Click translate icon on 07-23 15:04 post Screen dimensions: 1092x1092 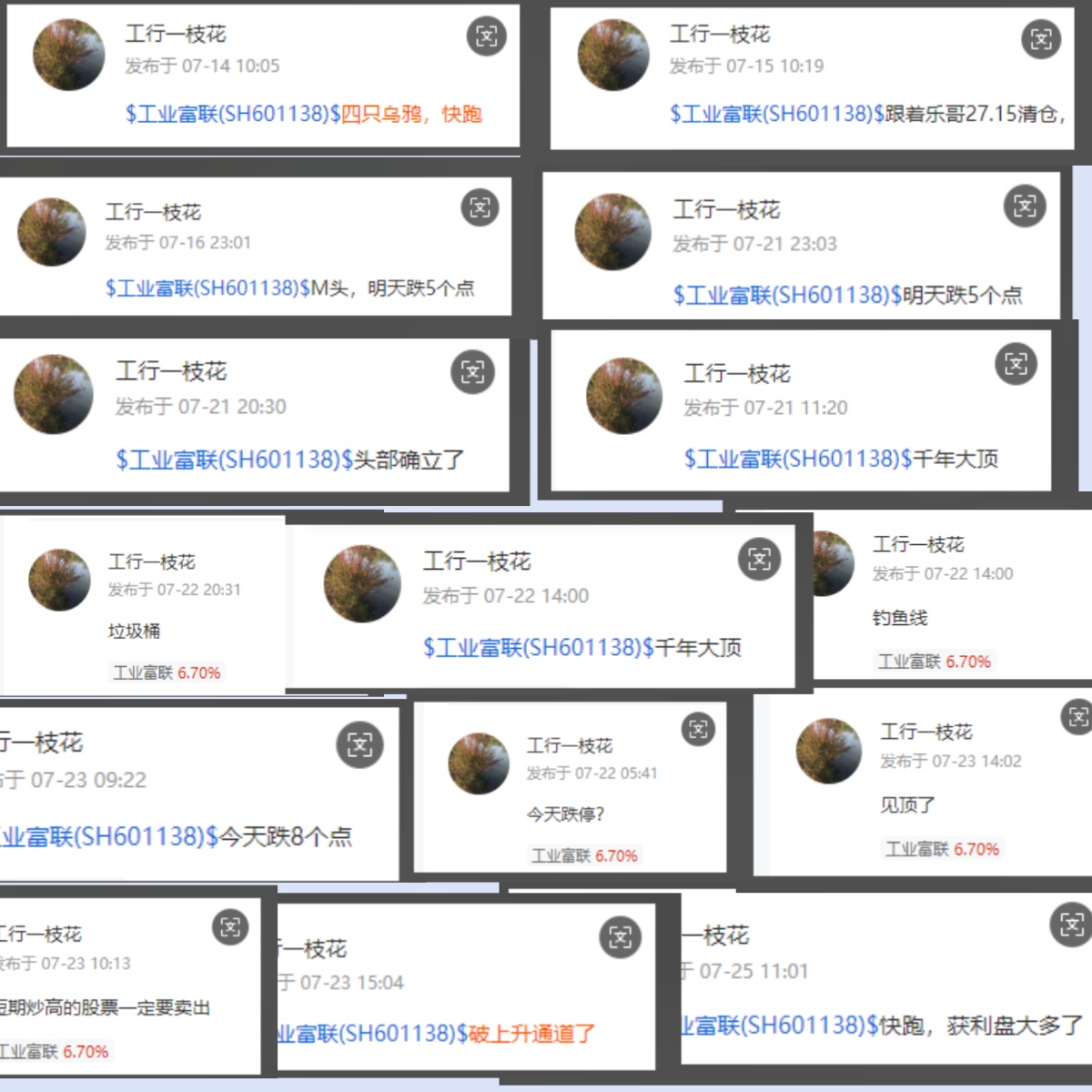[621, 937]
